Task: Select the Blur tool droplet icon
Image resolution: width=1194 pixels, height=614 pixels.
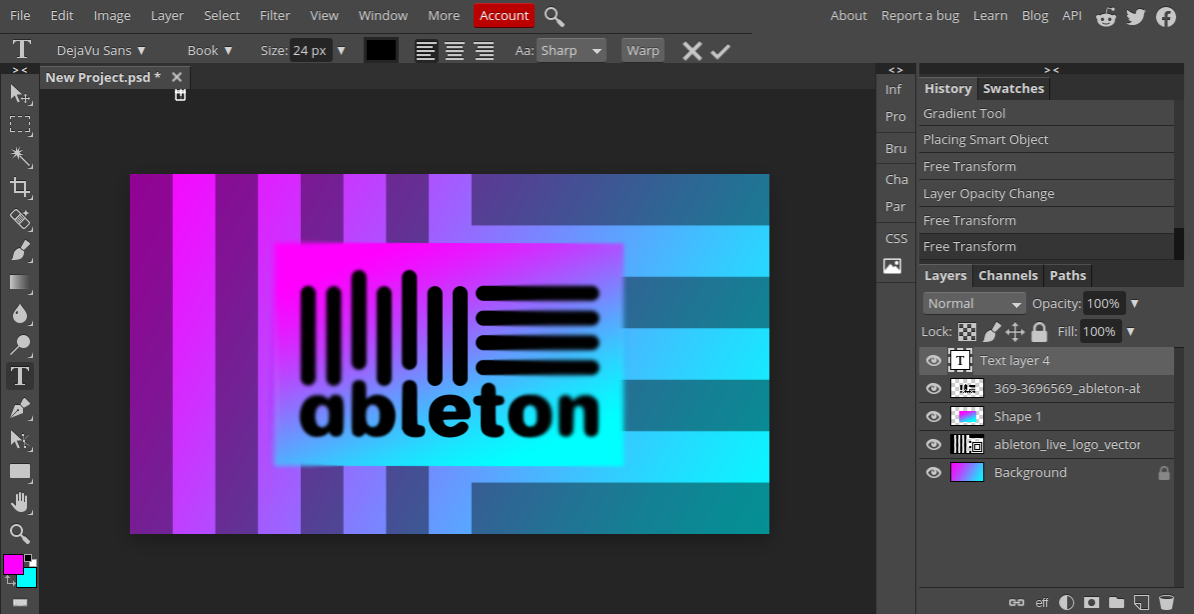Action: pyautogui.click(x=20, y=314)
